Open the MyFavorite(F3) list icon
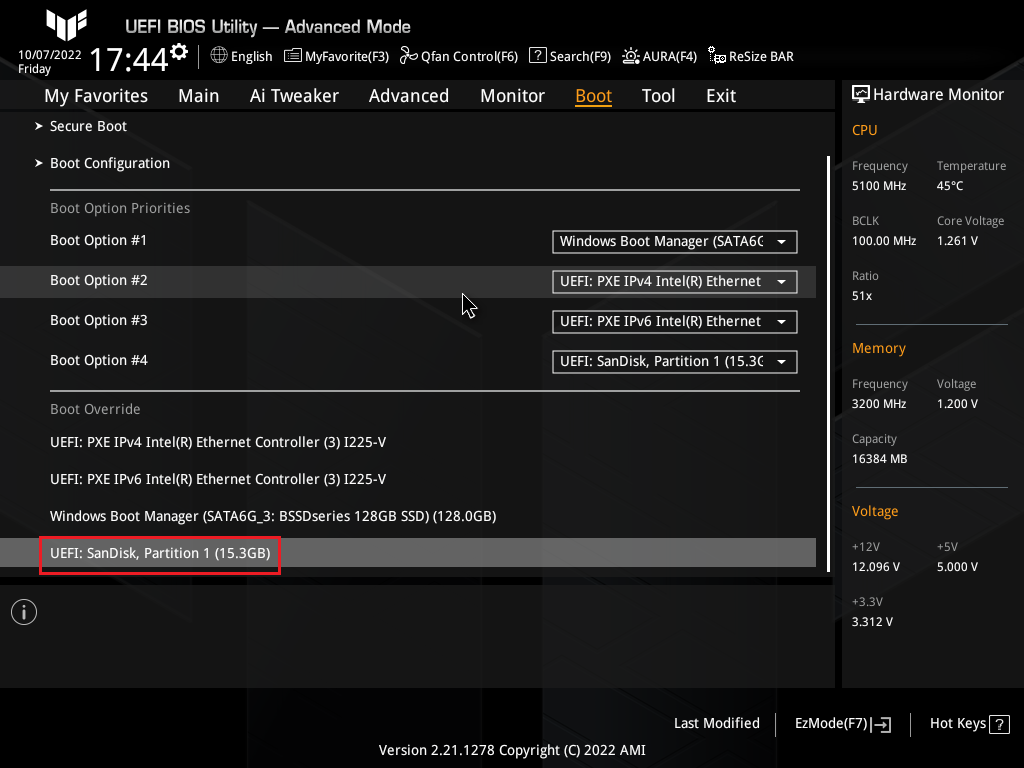The image size is (1024, 768). click(293, 56)
